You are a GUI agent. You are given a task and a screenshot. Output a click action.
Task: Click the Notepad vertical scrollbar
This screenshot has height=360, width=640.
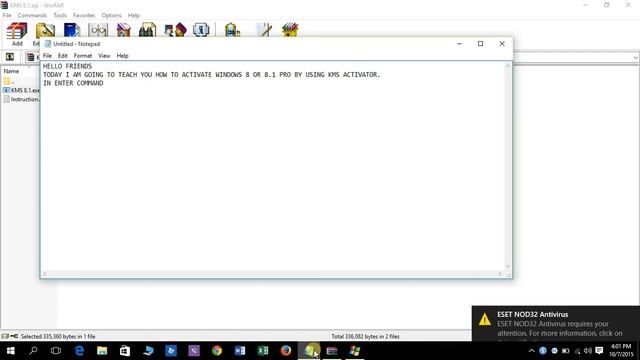(508, 165)
